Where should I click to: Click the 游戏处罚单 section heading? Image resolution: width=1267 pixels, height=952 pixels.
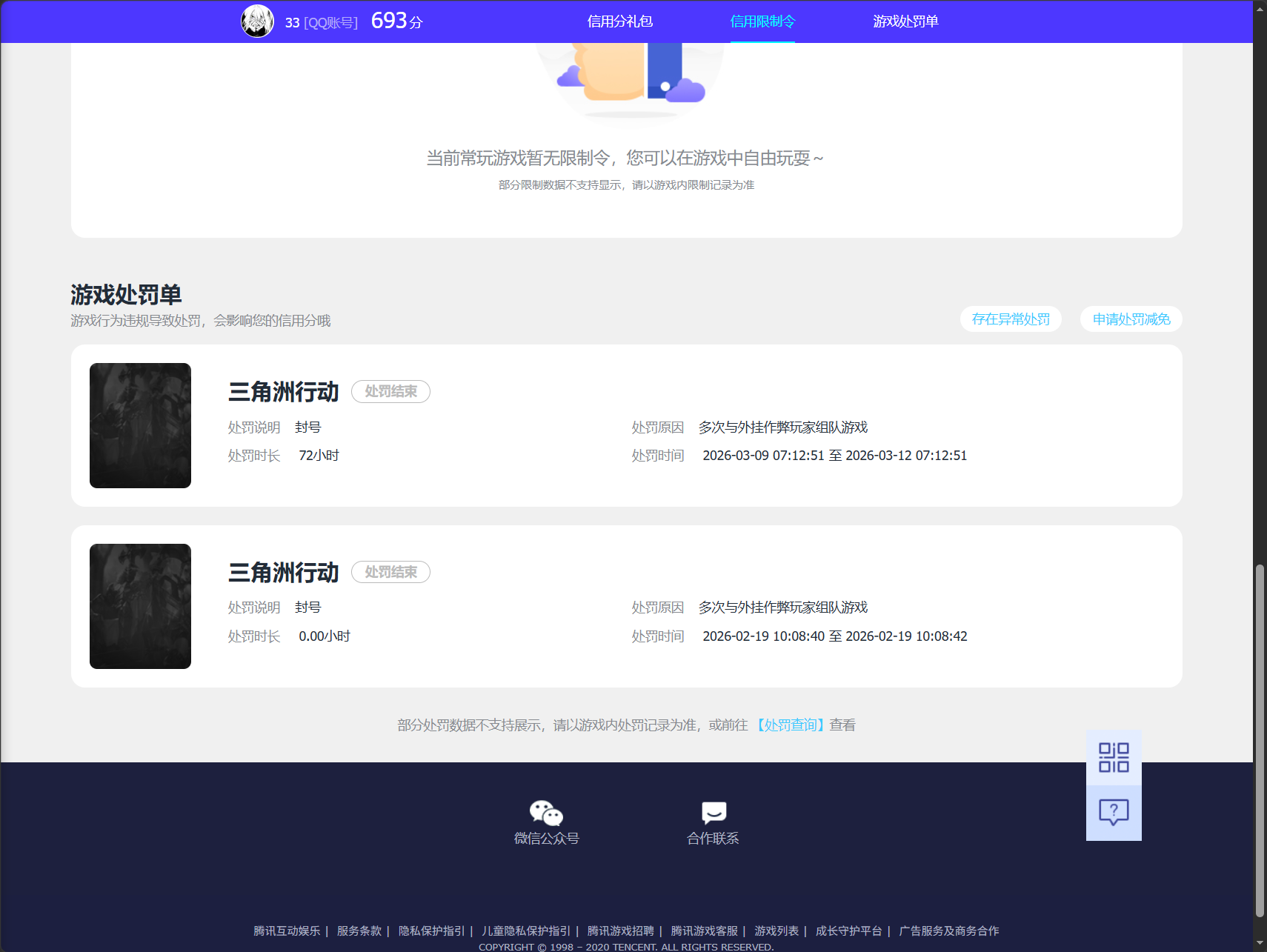126,294
